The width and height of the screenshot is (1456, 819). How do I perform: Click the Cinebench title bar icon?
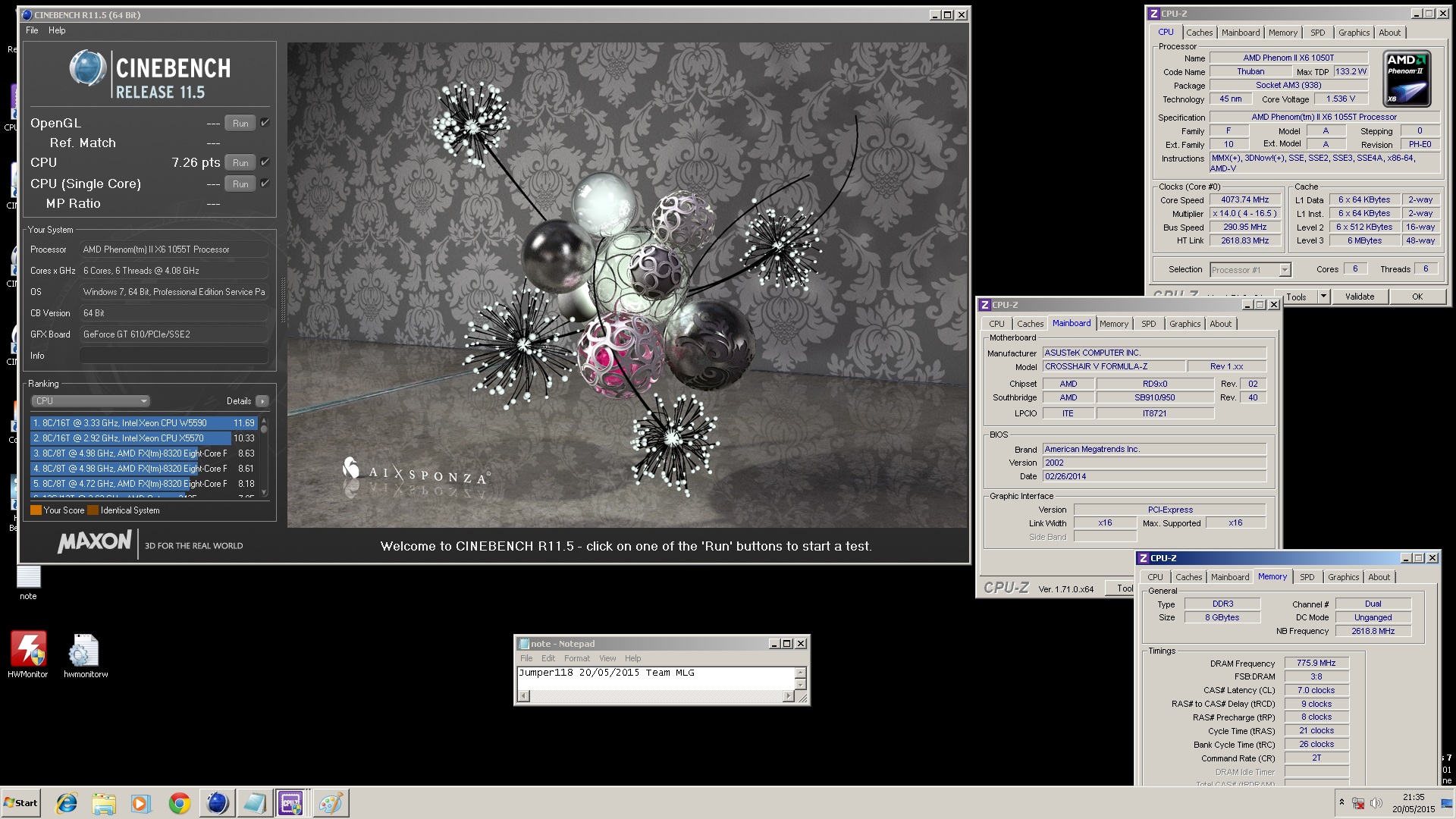pos(27,14)
